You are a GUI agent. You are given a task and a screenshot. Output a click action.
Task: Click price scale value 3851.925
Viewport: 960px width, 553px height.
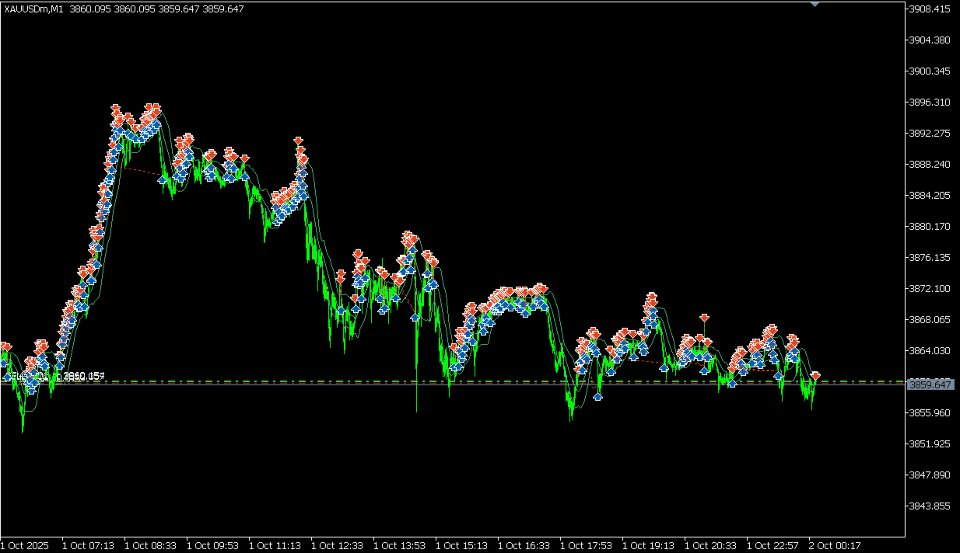point(931,444)
